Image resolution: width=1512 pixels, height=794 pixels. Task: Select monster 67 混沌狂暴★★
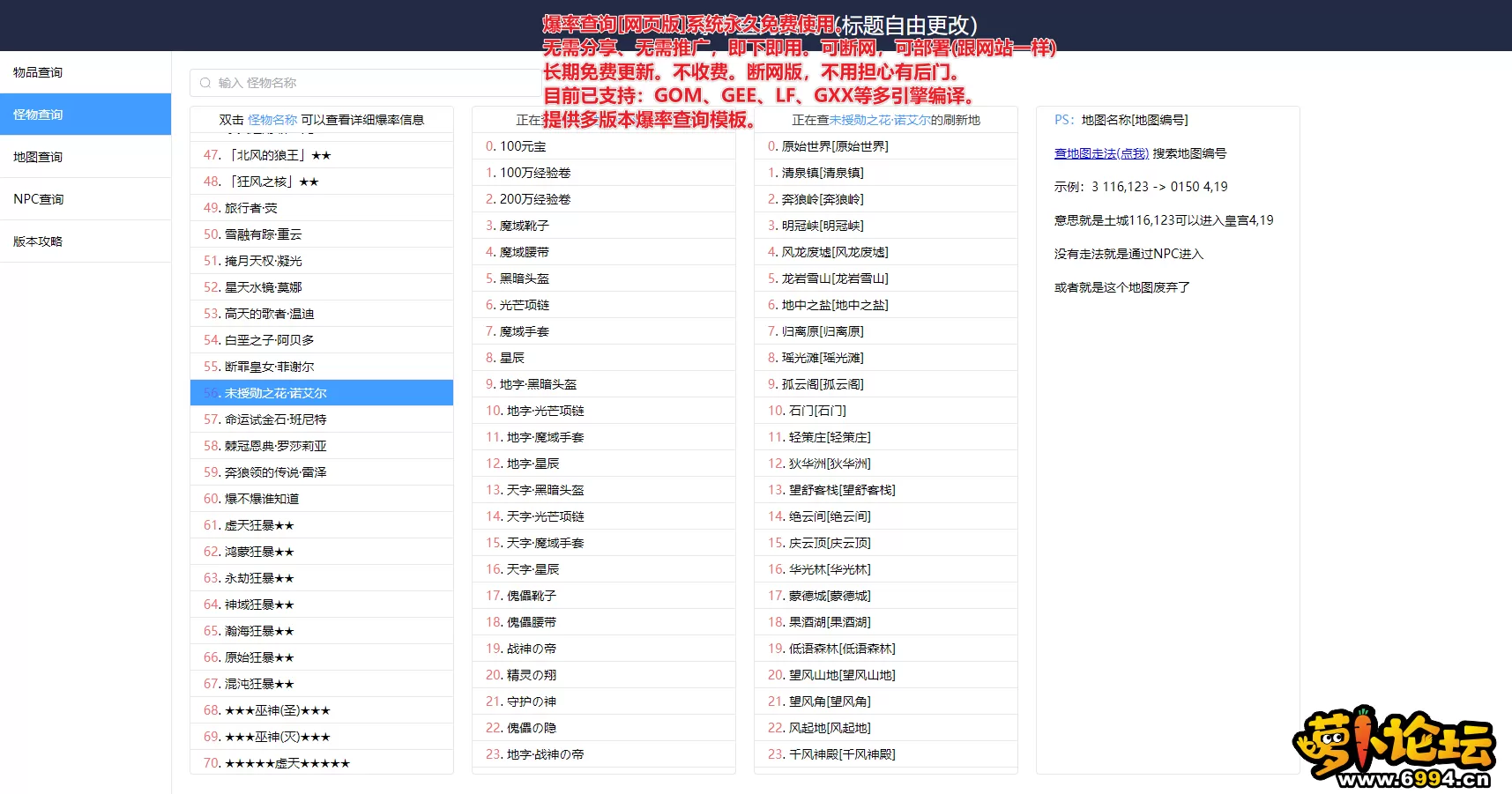coord(322,684)
